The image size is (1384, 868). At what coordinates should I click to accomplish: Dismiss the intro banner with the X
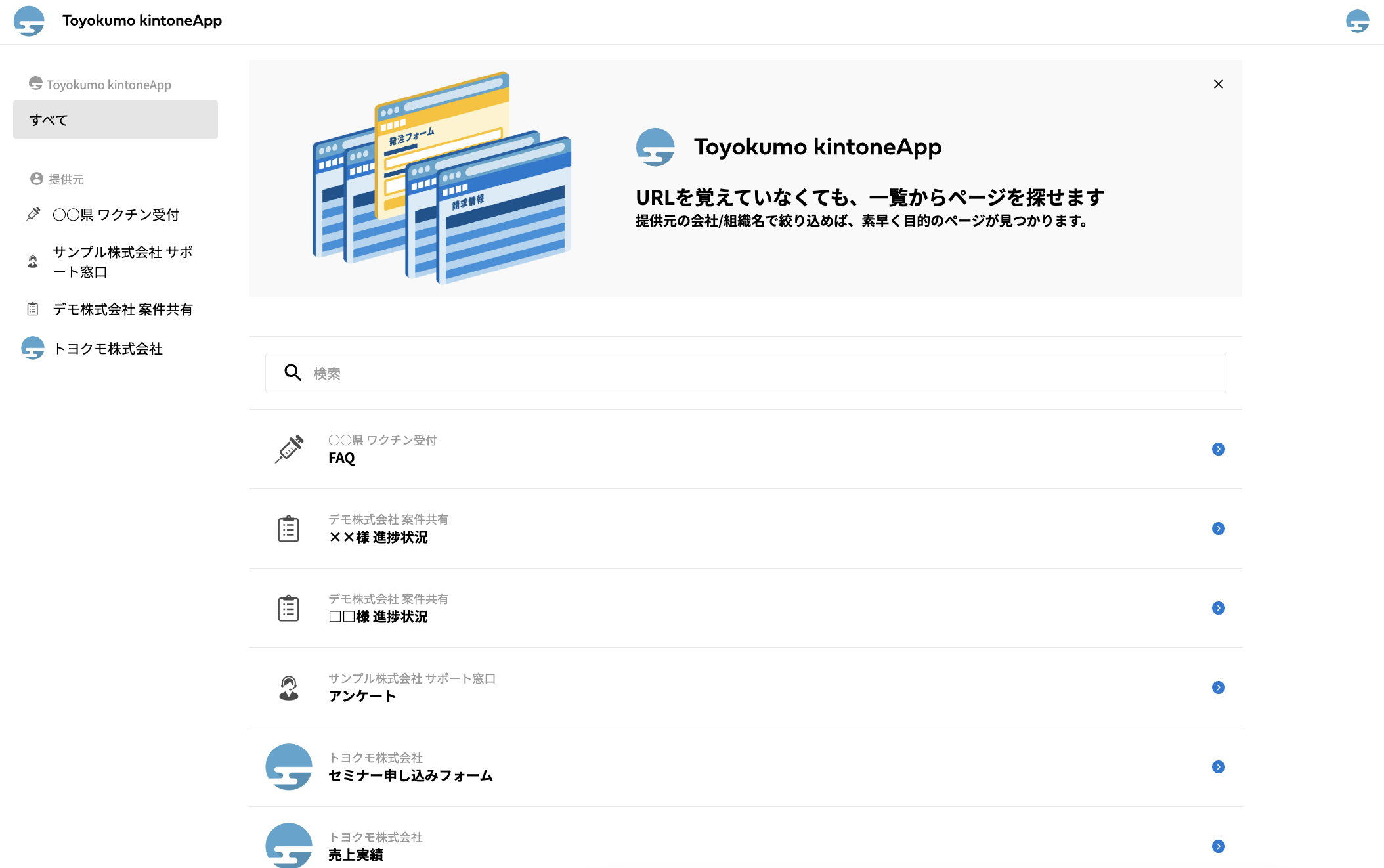point(1218,84)
